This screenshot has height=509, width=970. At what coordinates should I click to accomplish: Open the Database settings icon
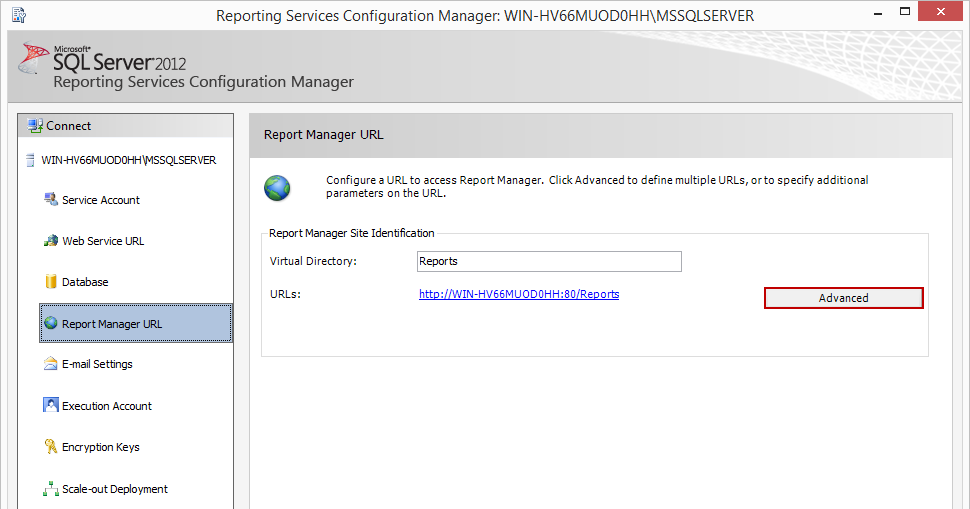point(51,282)
